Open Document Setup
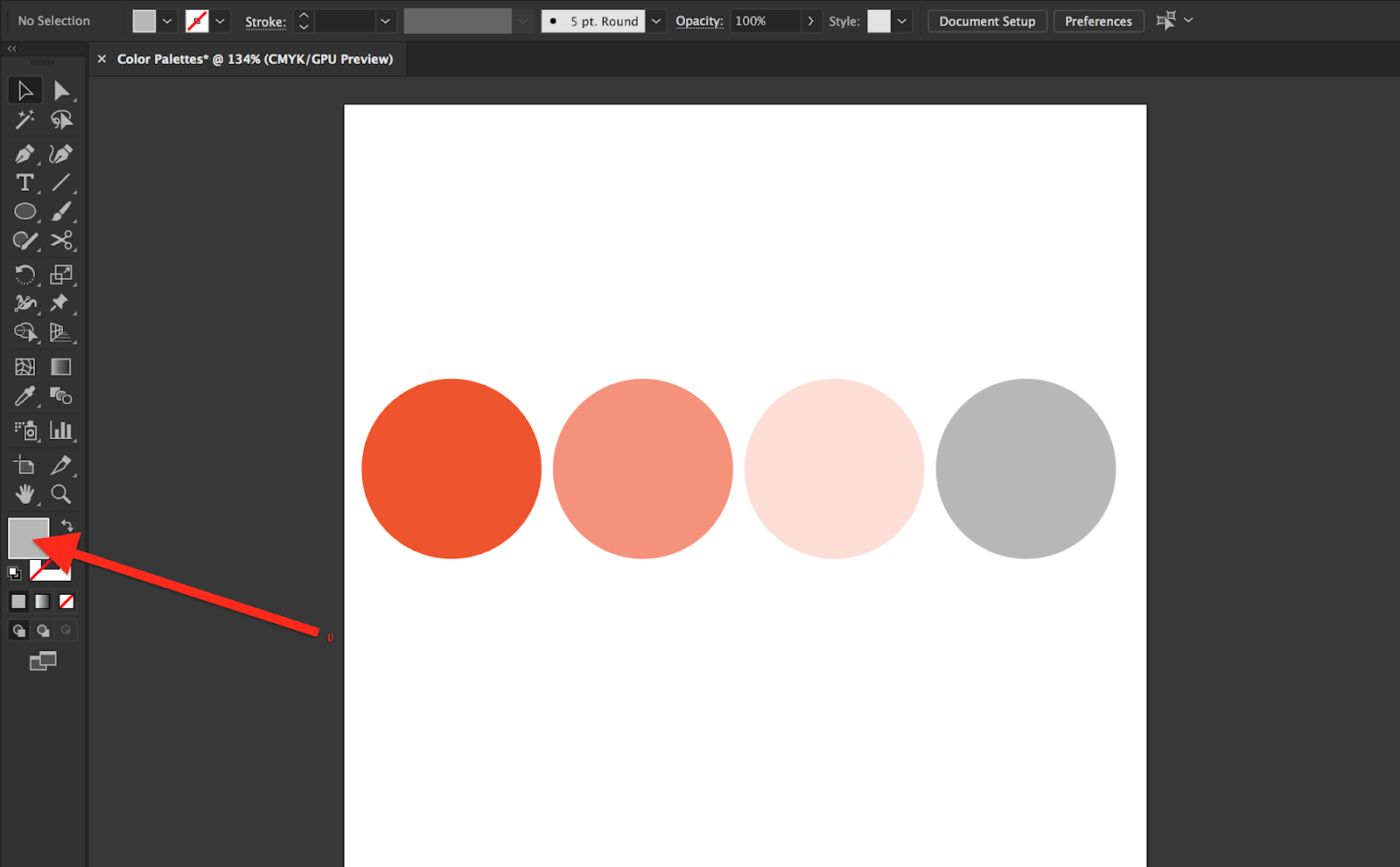This screenshot has width=1400, height=867. pyautogui.click(x=987, y=20)
